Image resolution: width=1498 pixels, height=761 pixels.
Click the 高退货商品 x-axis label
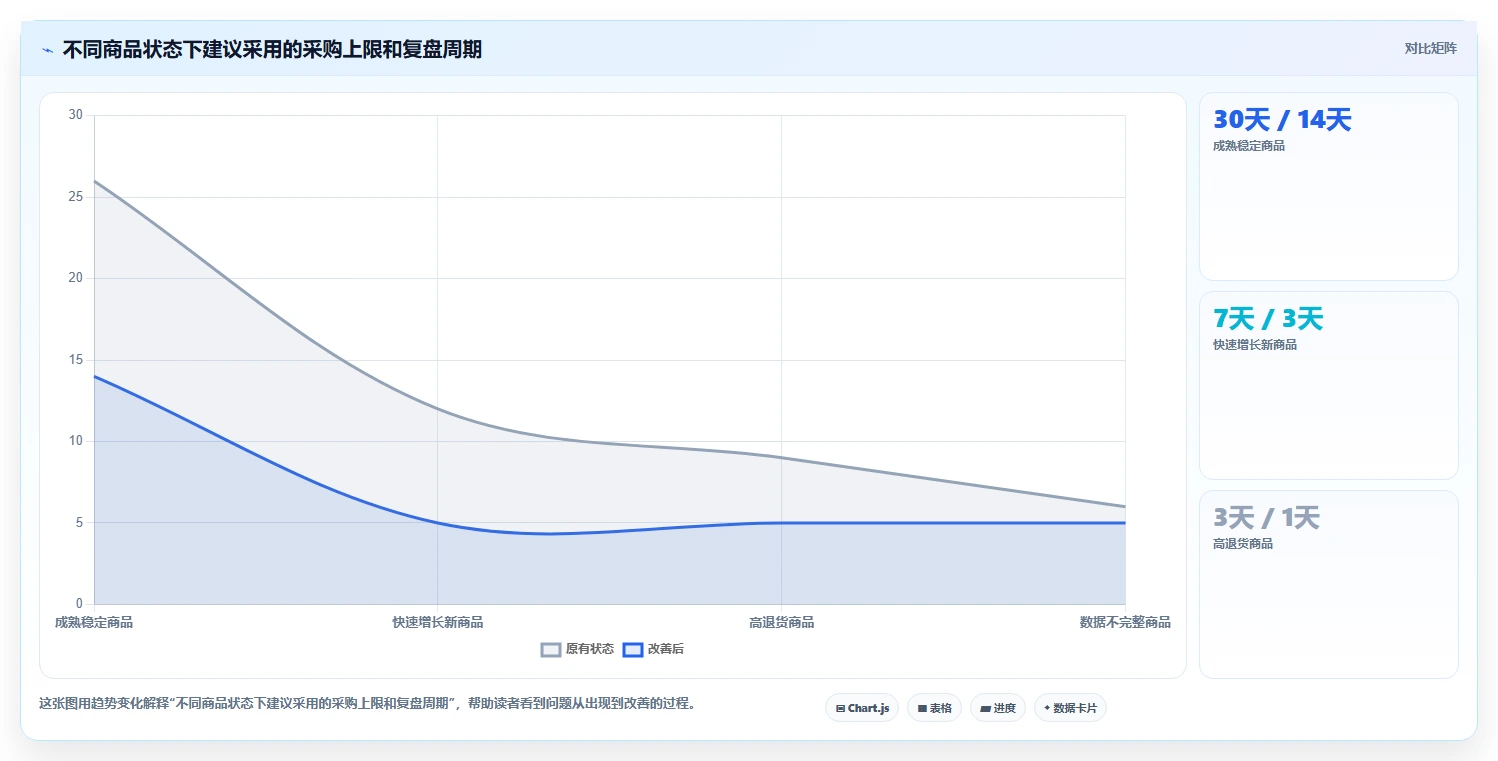[781, 623]
